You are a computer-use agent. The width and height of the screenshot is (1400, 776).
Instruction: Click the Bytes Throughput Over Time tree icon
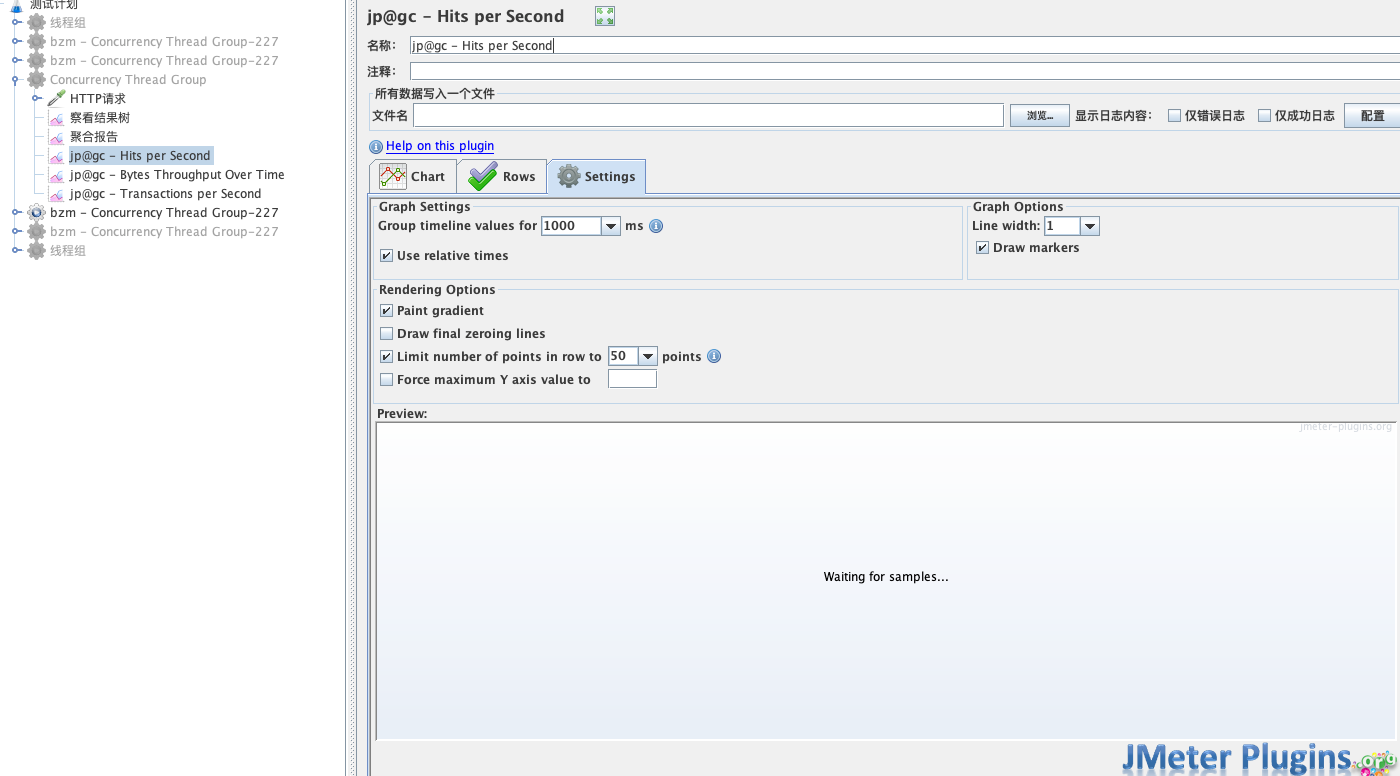(57, 175)
